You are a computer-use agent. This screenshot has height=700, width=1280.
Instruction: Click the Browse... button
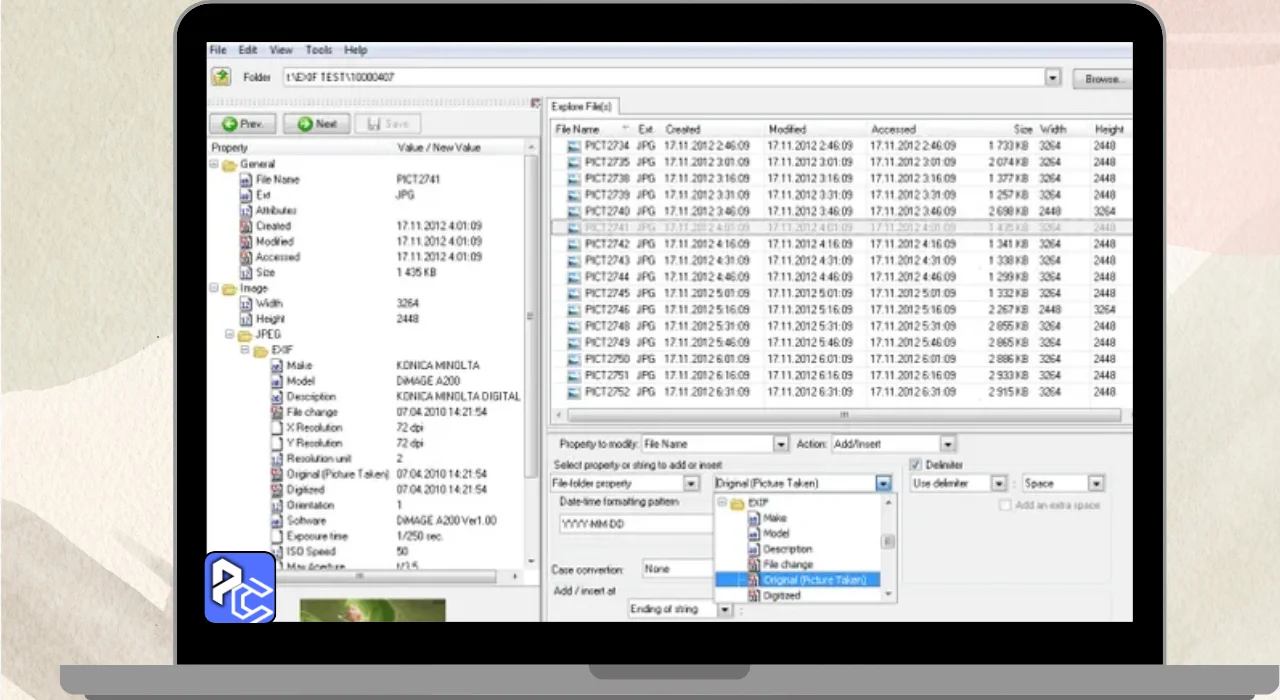pos(1102,78)
